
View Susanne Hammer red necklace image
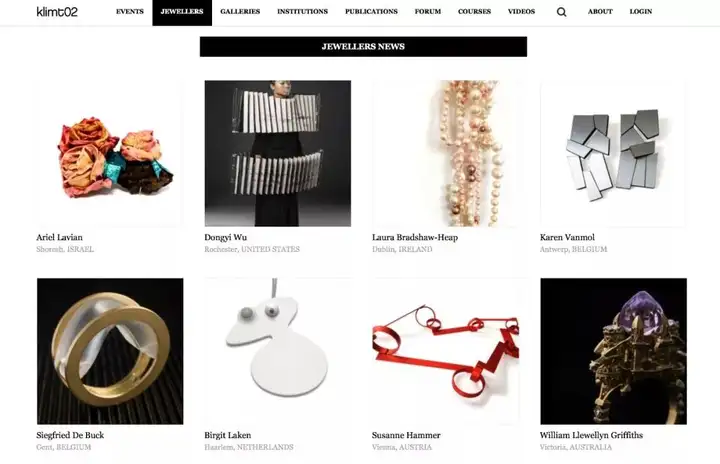point(445,351)
